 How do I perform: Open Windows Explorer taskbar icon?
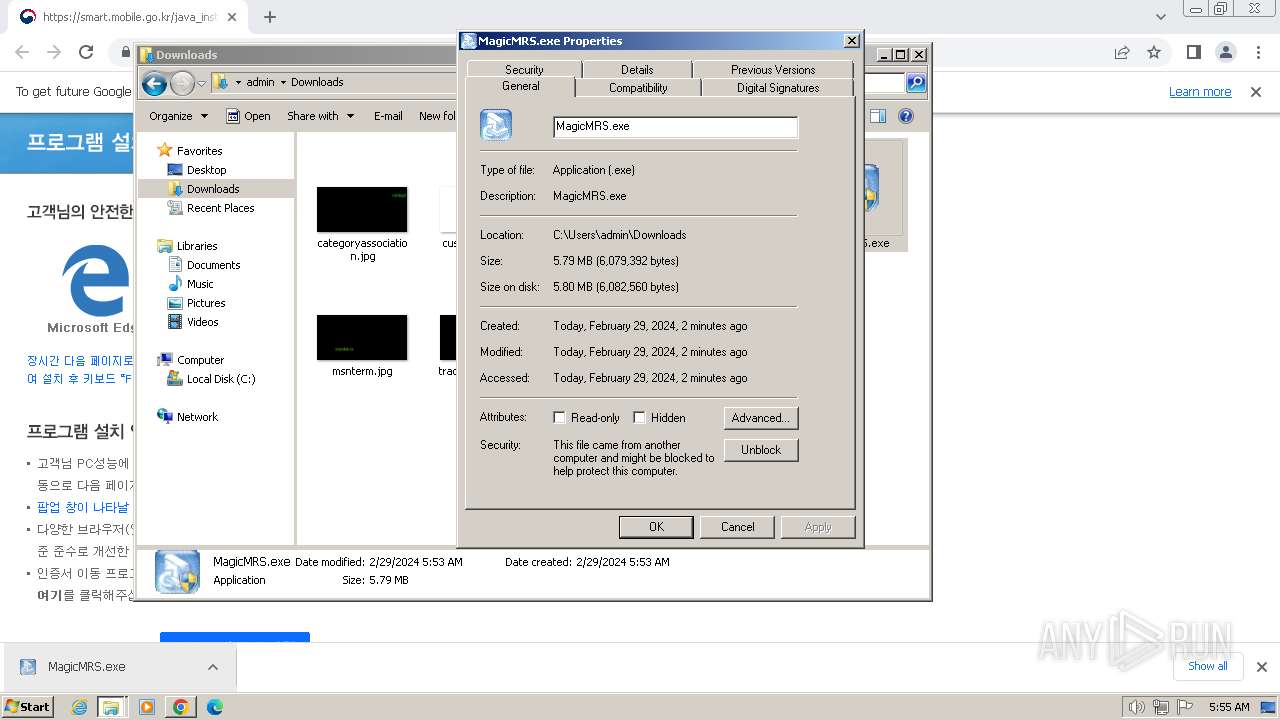click(x=111, y=707)
